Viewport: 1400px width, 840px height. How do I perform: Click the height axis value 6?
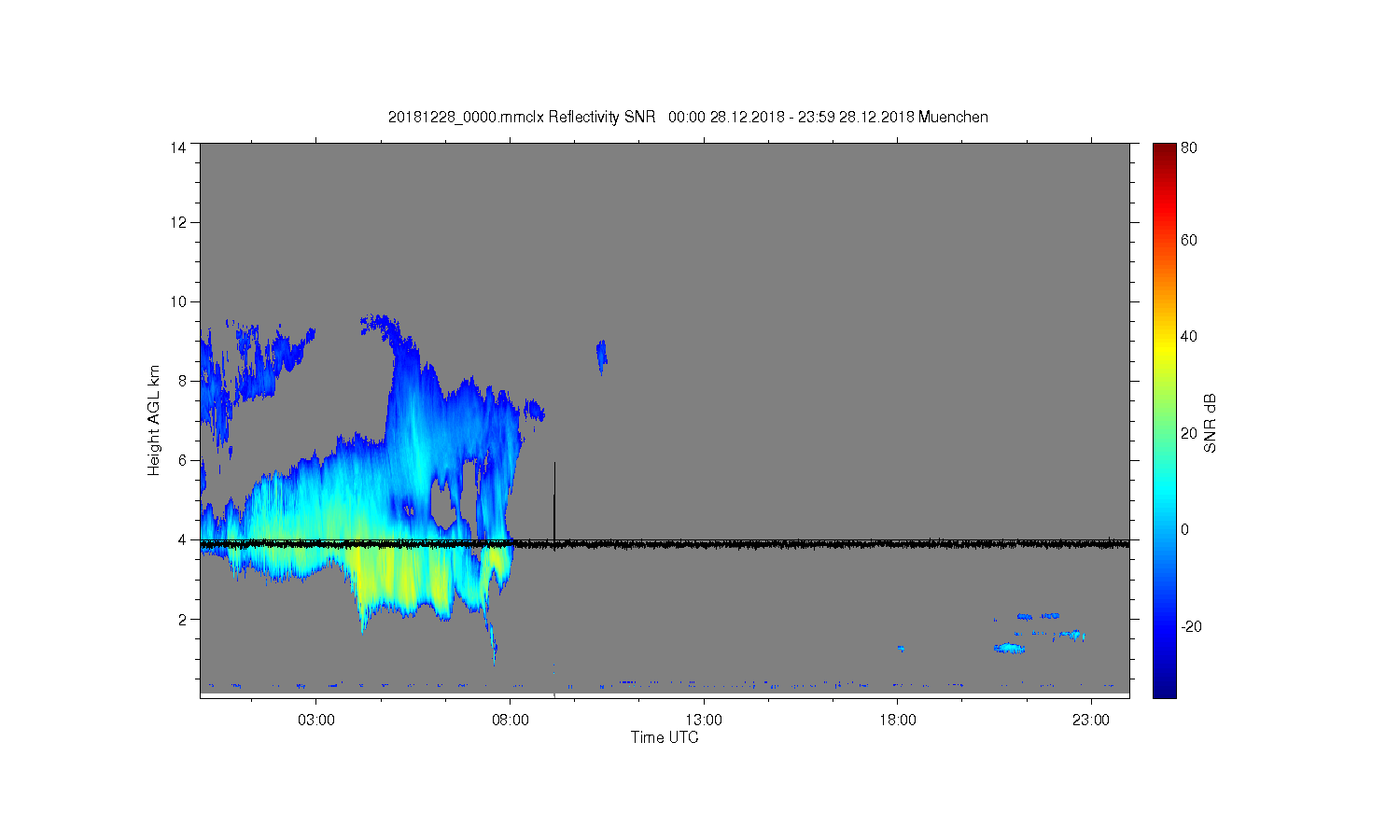(182, 460)
